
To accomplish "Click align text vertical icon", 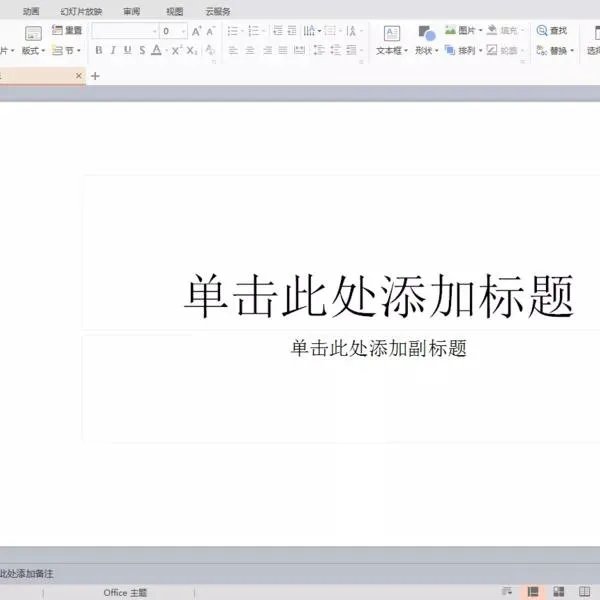I will pyautogui.click(x=330, y=31).
